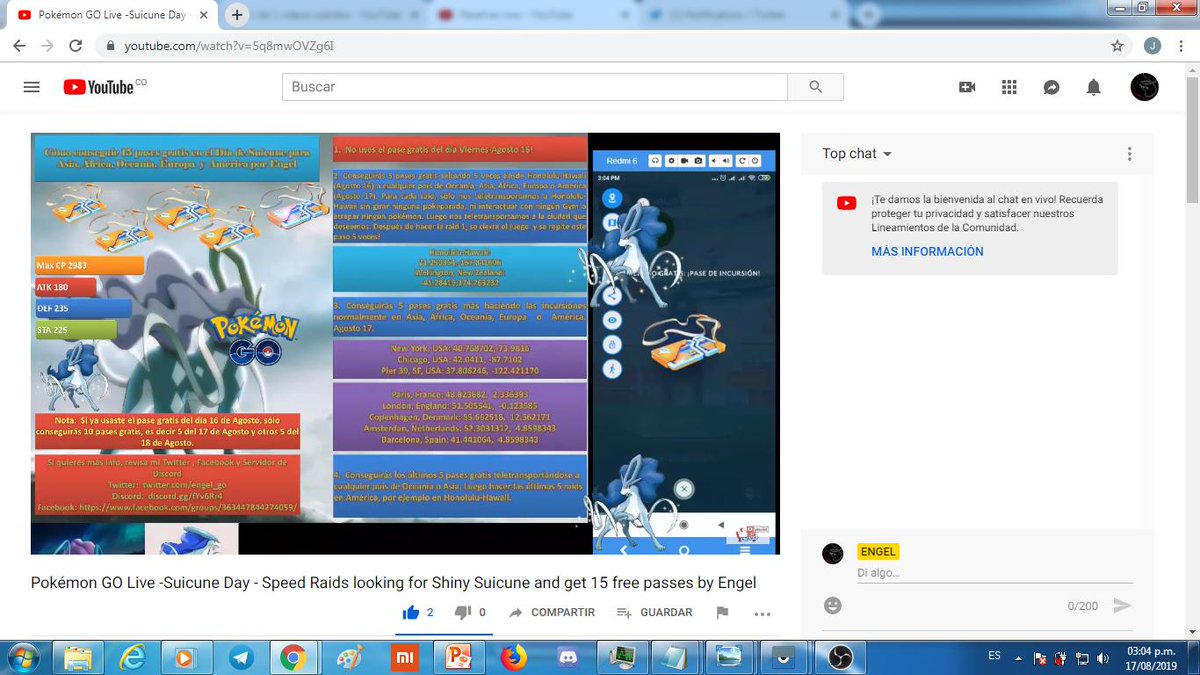The image size is (1200, 675).
Task: Report the video with the flag icon
Action: coord(722,612)
